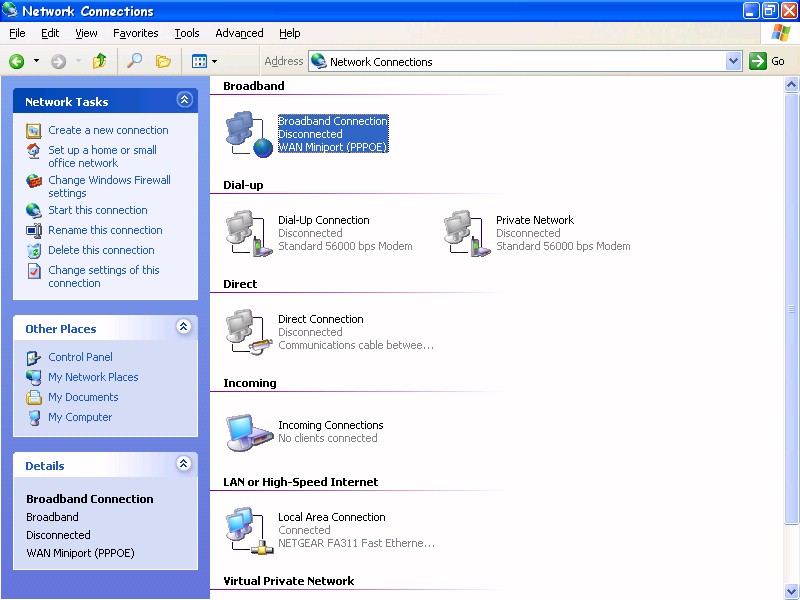This screenshot has width=800, height=600.
Task: Click the vertical scrollbar thumb
Action: (x=791, y=309)
